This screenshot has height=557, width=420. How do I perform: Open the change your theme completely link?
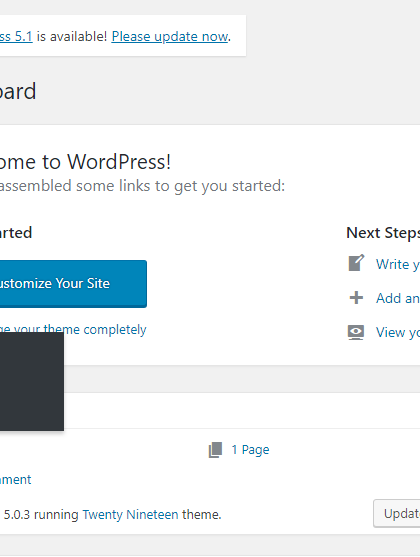73,330
